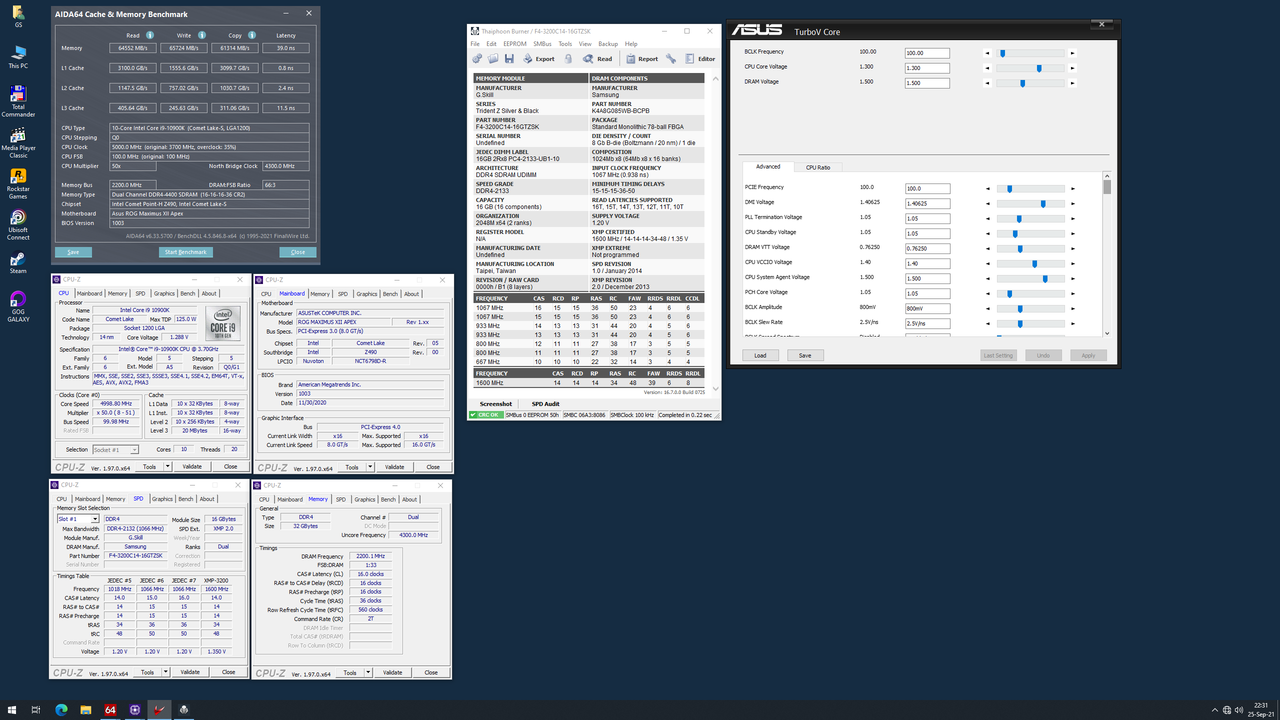Image resolution: width=1280 pixels, height=720 pixels.
Task: Click the Export icon in Thaiphoon Burner toolbar
Action: tap(529, 59)
